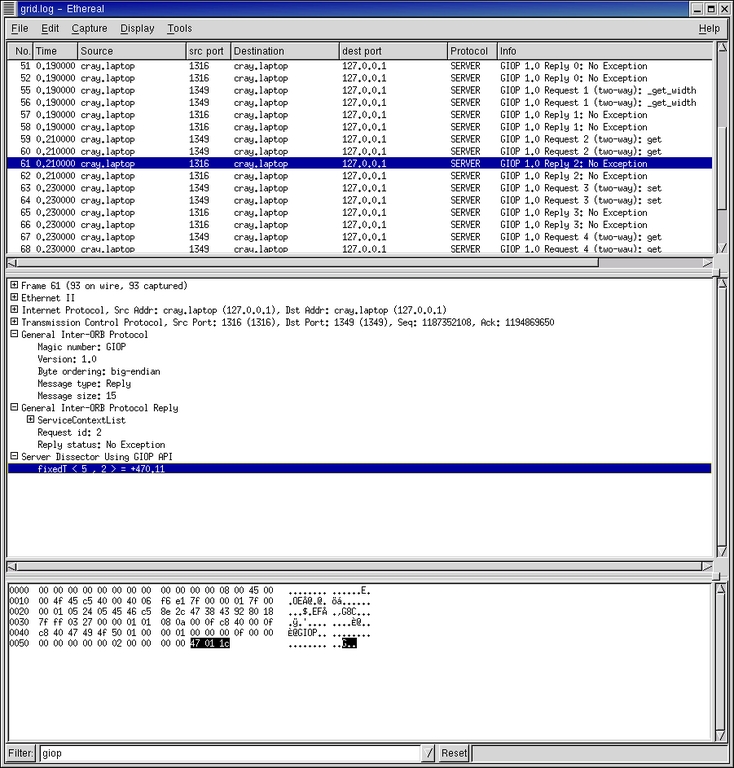The width and height of the screenshot is (734, 768).
Task: Open the File menu
Action: point(19,29)
